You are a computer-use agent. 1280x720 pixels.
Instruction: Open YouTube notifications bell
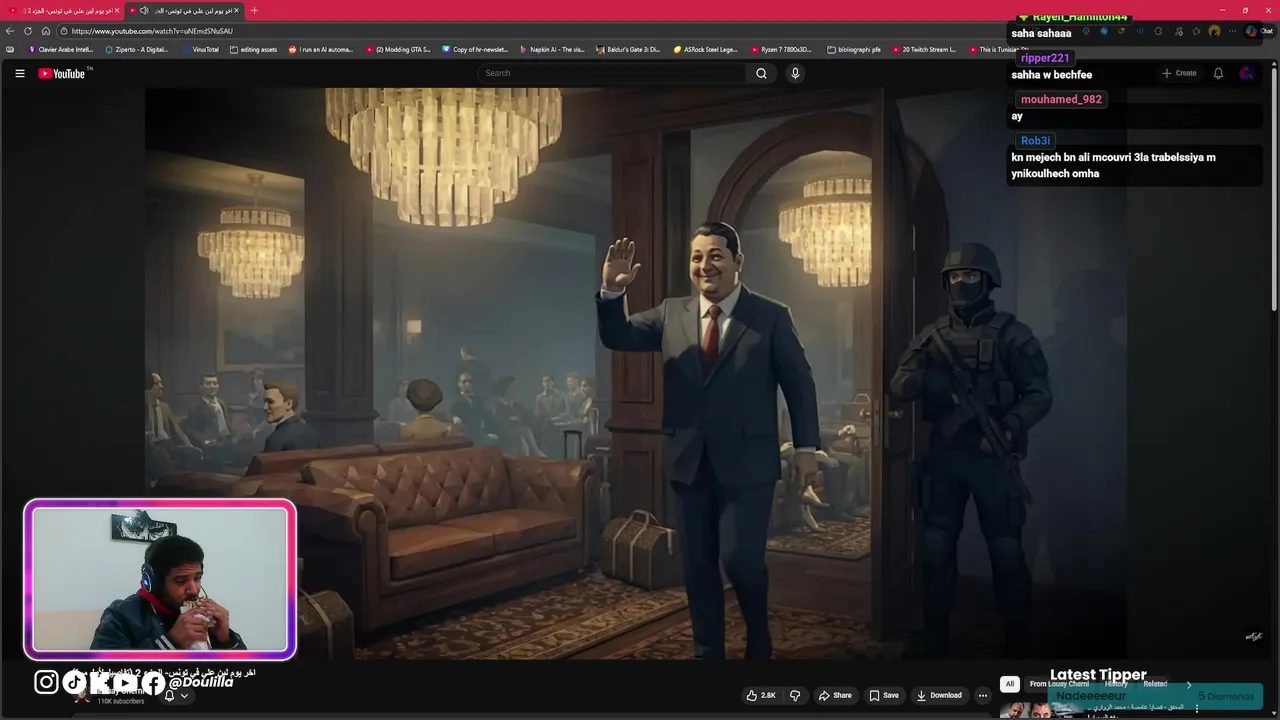(x=1218, y=73)
